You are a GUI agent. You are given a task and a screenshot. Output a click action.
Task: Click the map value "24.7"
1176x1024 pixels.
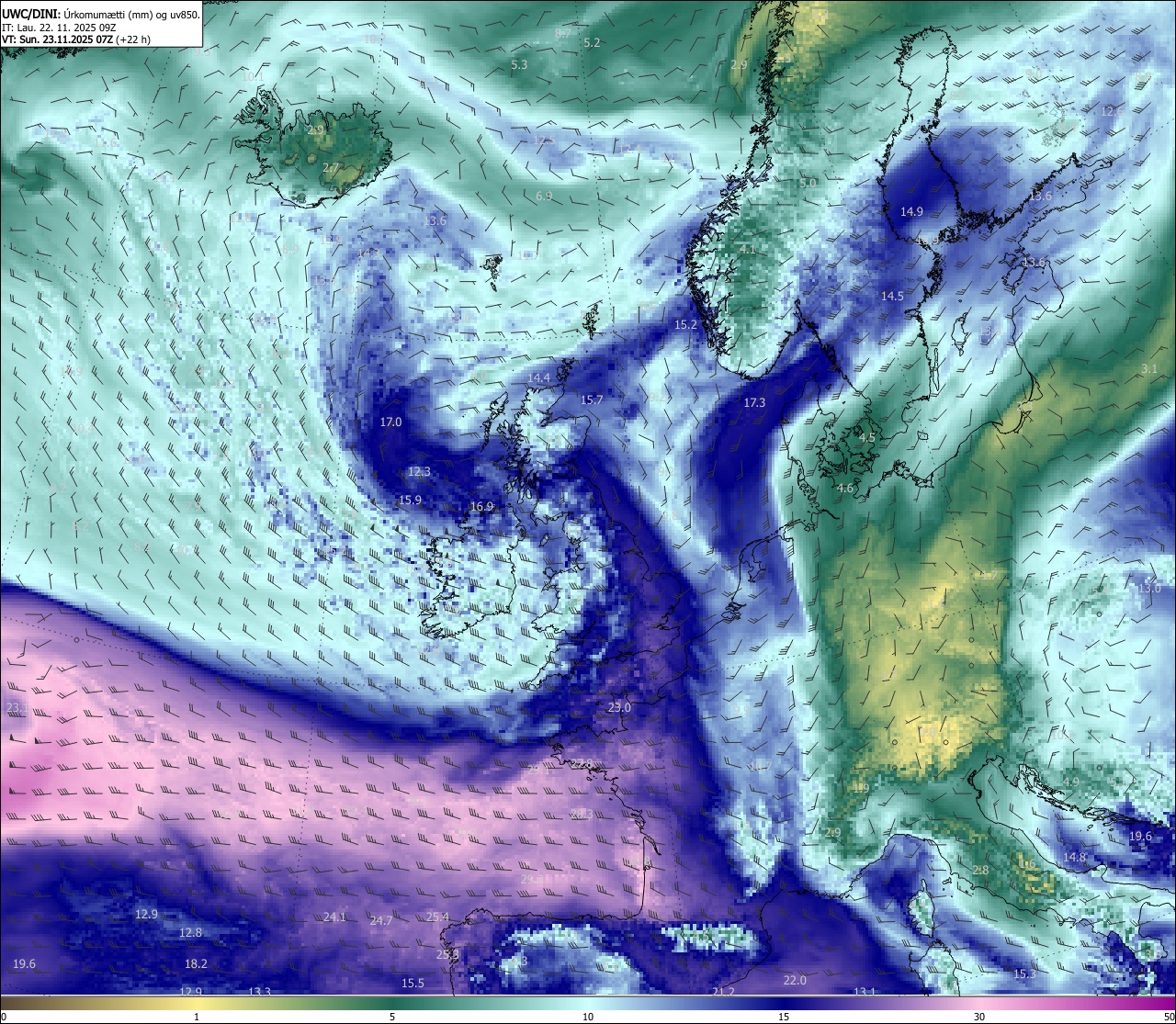(380, 921)
